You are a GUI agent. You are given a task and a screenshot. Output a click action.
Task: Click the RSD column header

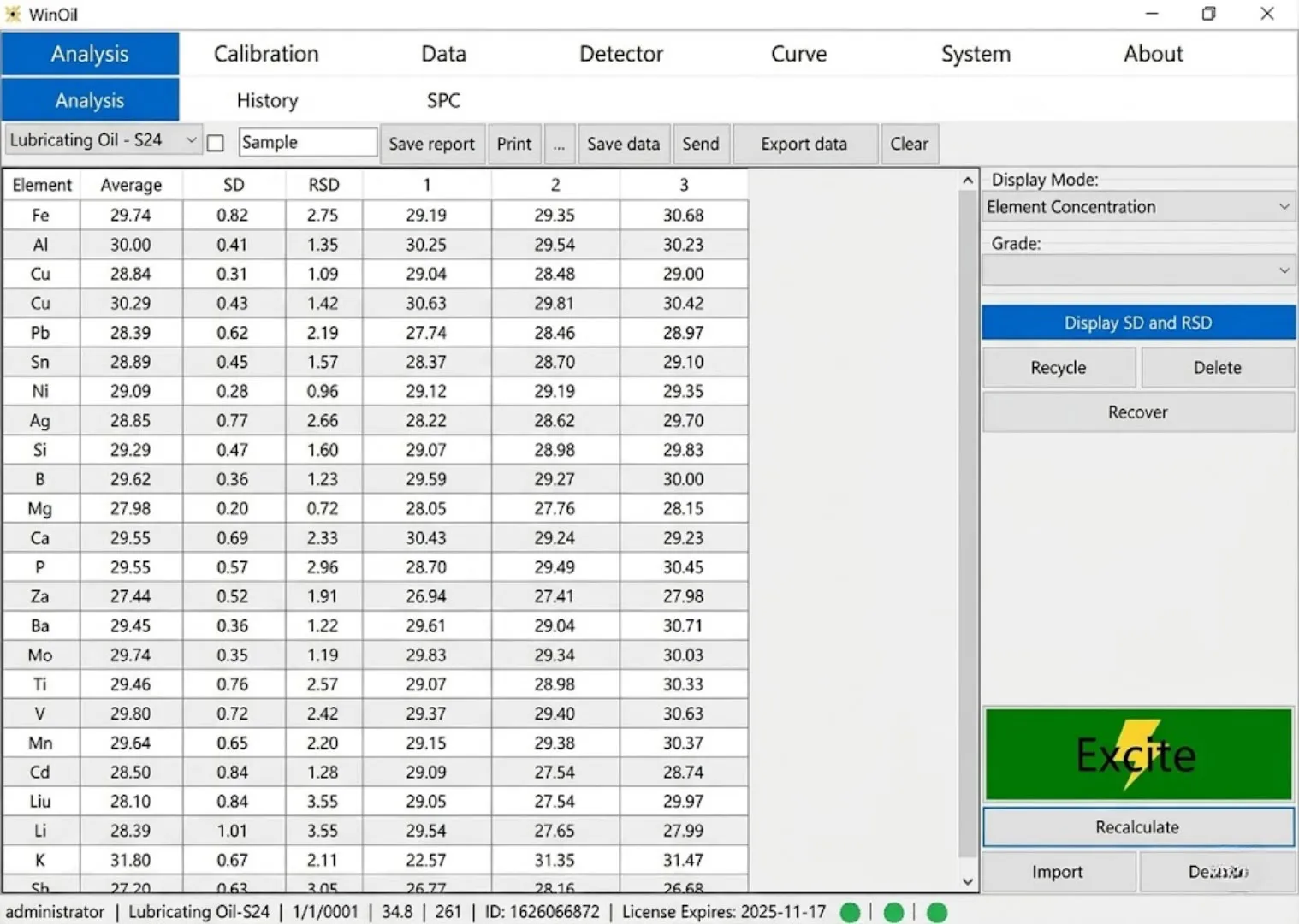tap(323, 185)
